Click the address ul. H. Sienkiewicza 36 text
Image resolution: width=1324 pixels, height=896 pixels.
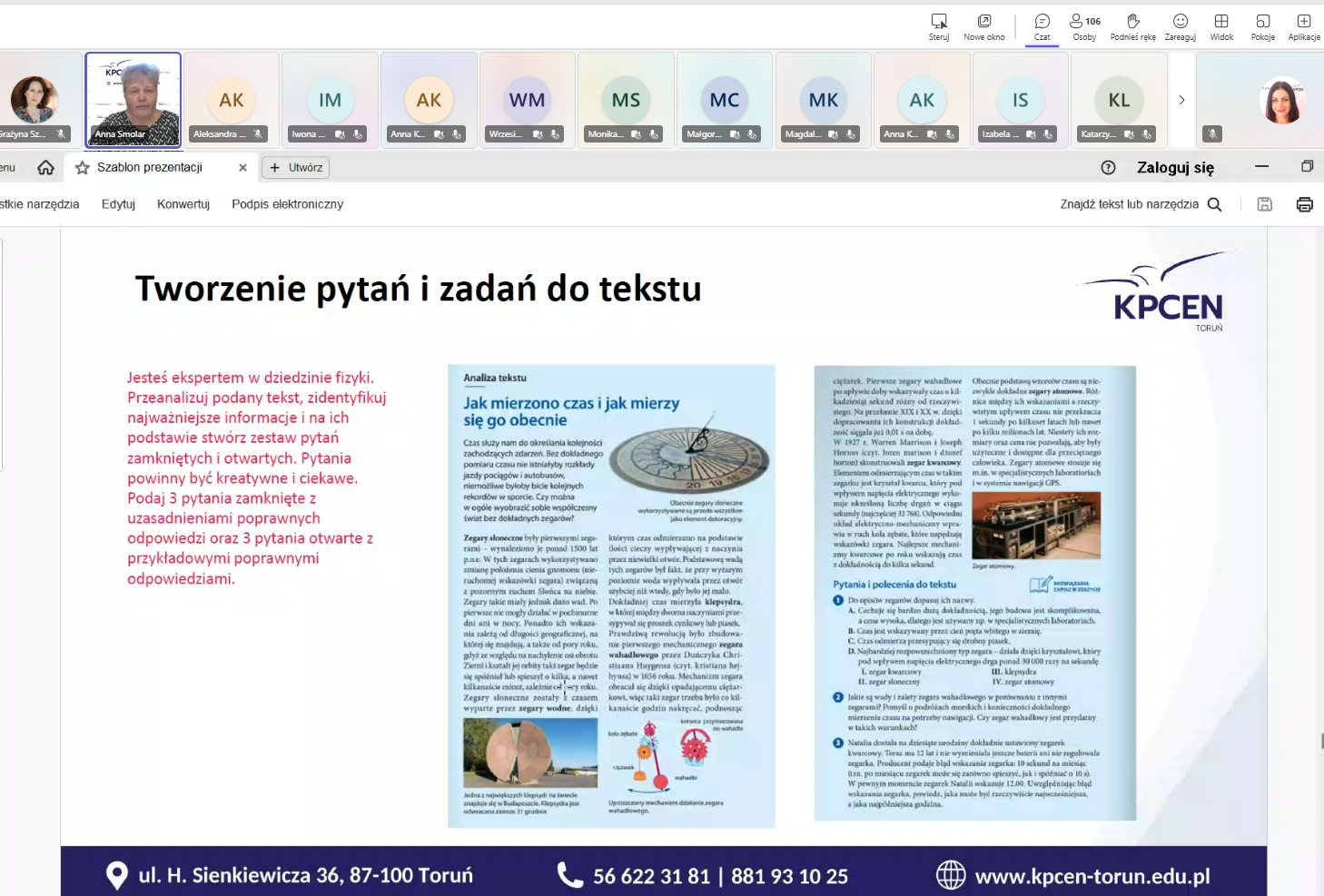(305, 876)
